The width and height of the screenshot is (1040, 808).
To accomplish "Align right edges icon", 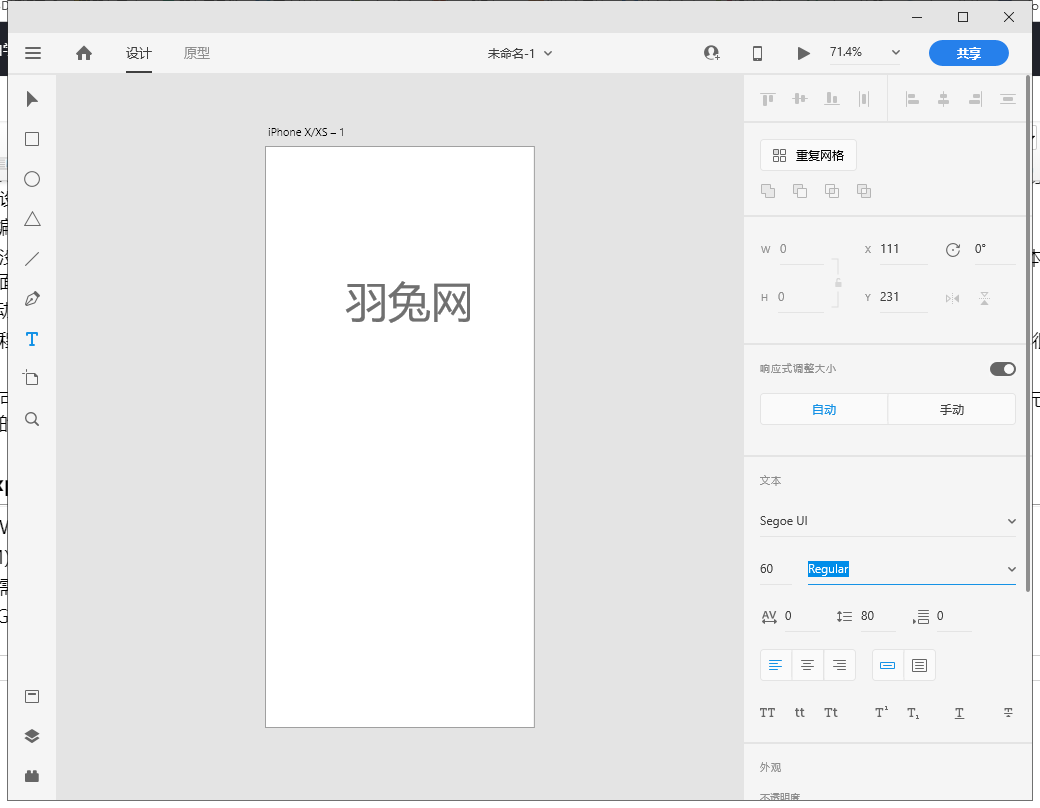I will click(975, 100).
